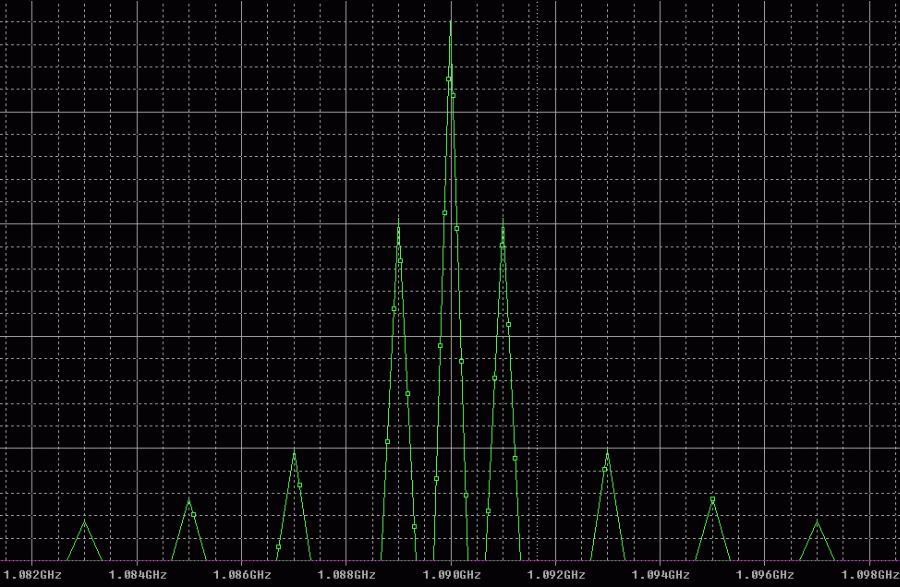Select the small peak at 1.087GHz
900x587 pixels.
point(294,507)
